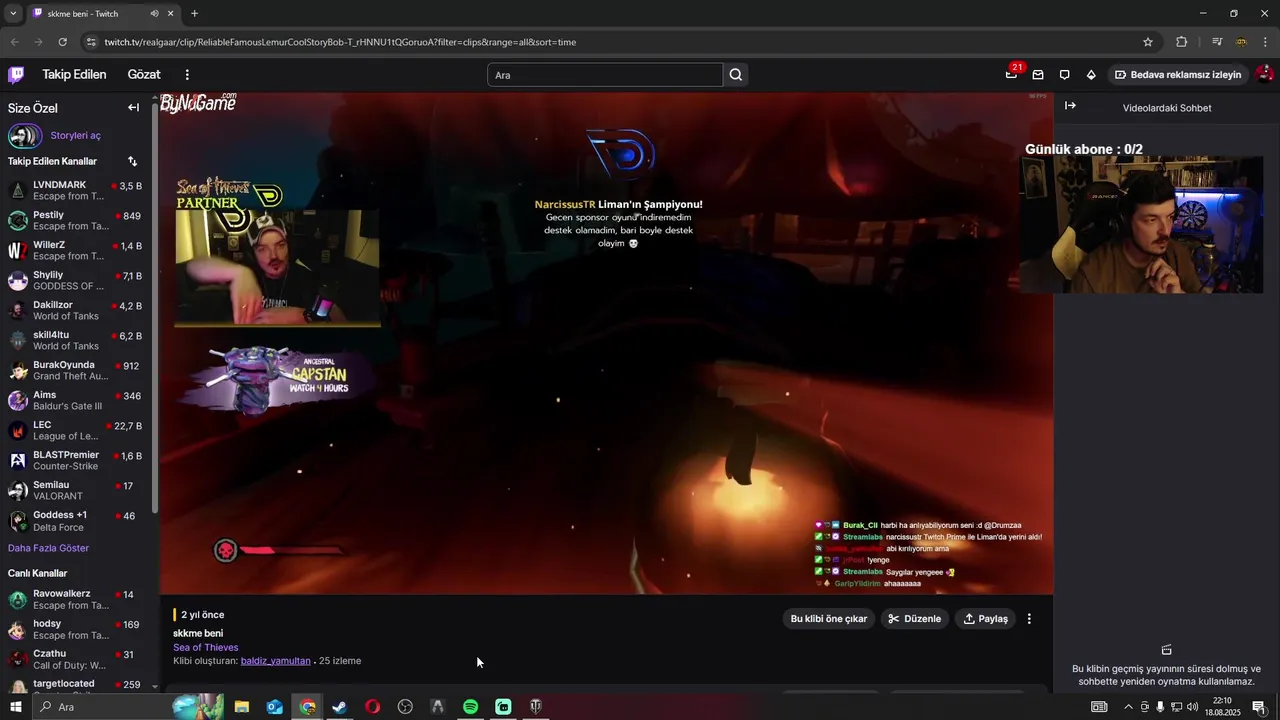This screenshot has height=720, width=1280.
Task: Open Opera browser from the taskbar
Action: click(372, 707)
